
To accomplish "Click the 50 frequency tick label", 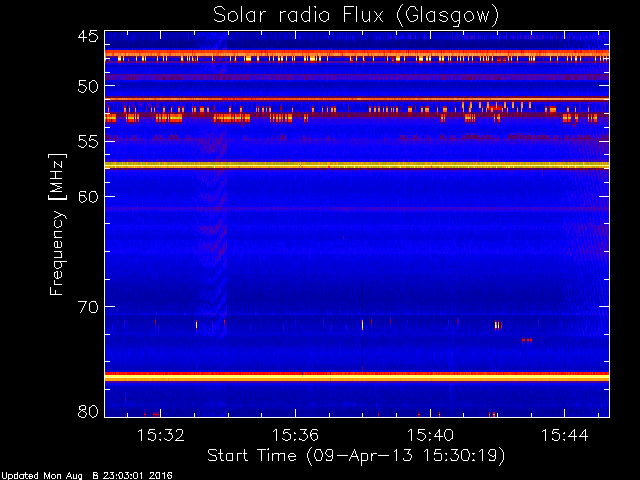I will point(88,87).
